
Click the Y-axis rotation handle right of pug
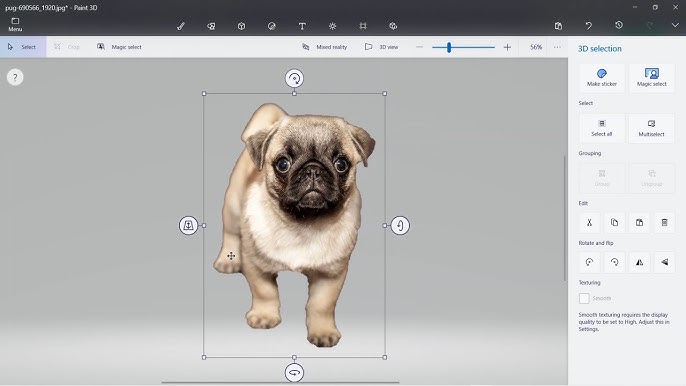(x=400, y=225)
